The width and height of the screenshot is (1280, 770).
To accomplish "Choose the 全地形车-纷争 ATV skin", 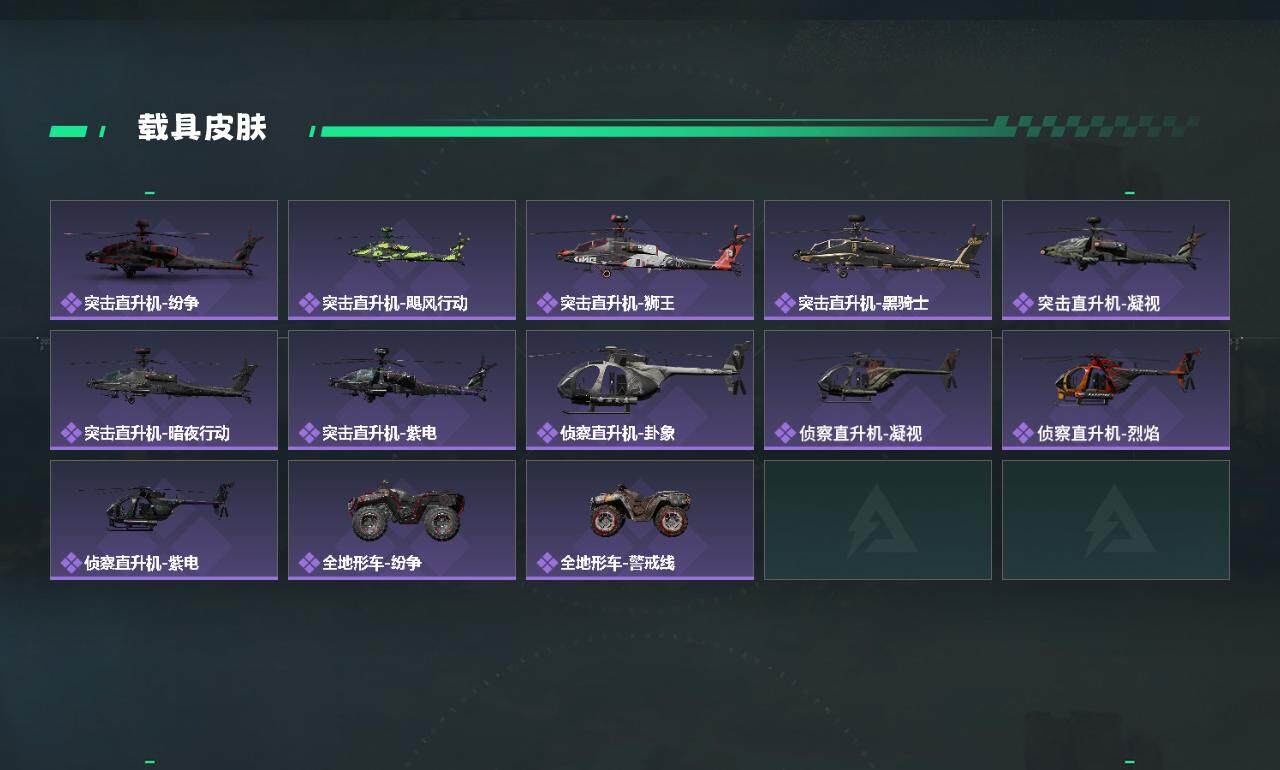I will [x=402, y=520].
